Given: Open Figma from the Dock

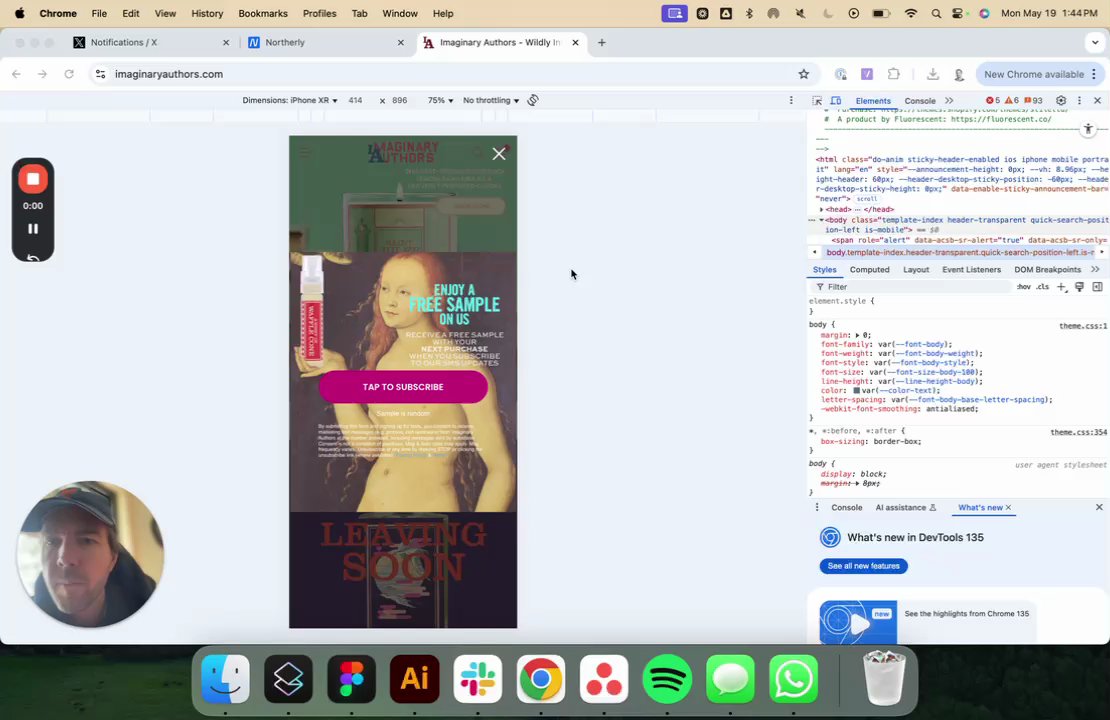Looking at the screenshot, I should 351,680.
